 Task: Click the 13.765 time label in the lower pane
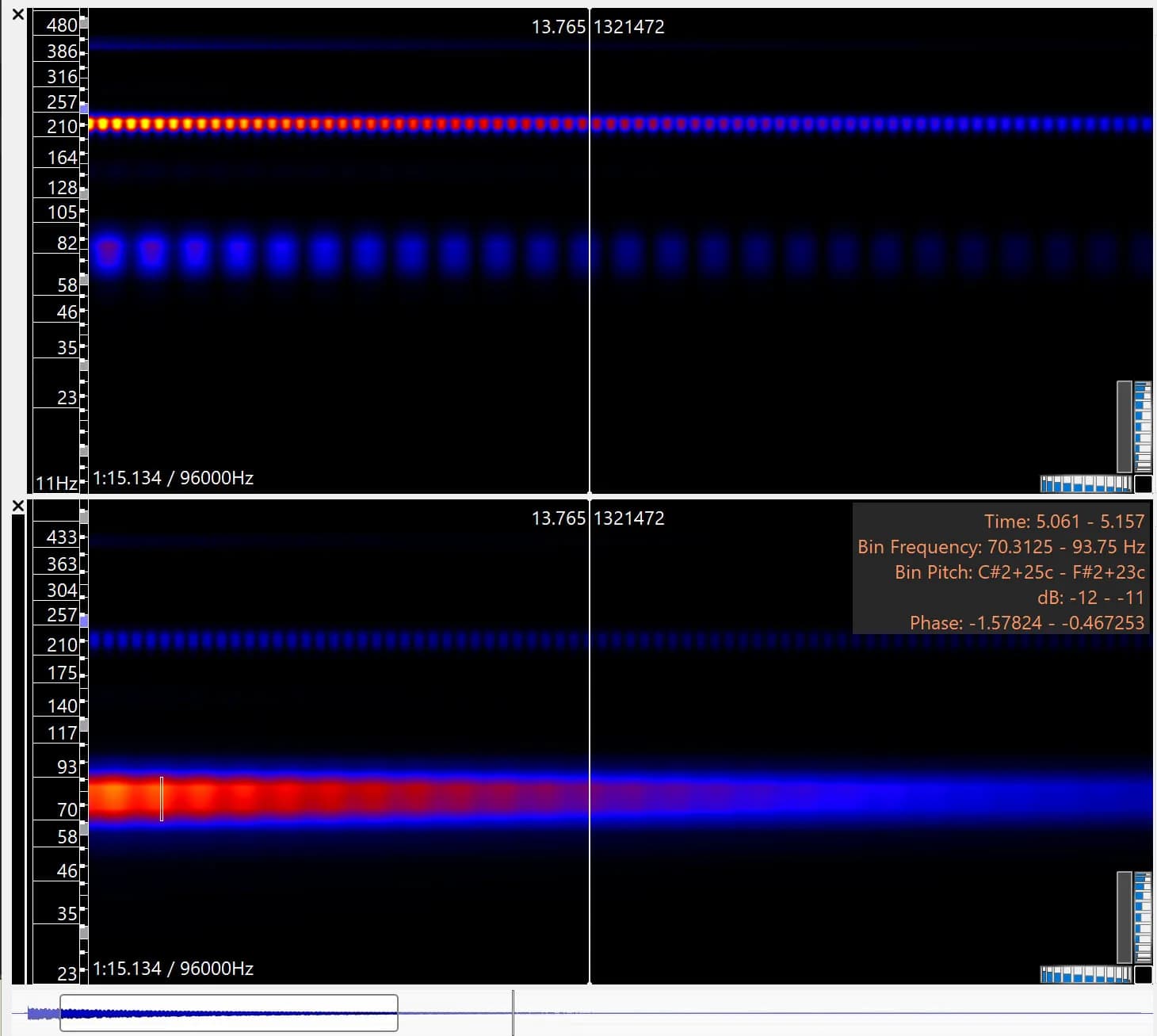558,518
